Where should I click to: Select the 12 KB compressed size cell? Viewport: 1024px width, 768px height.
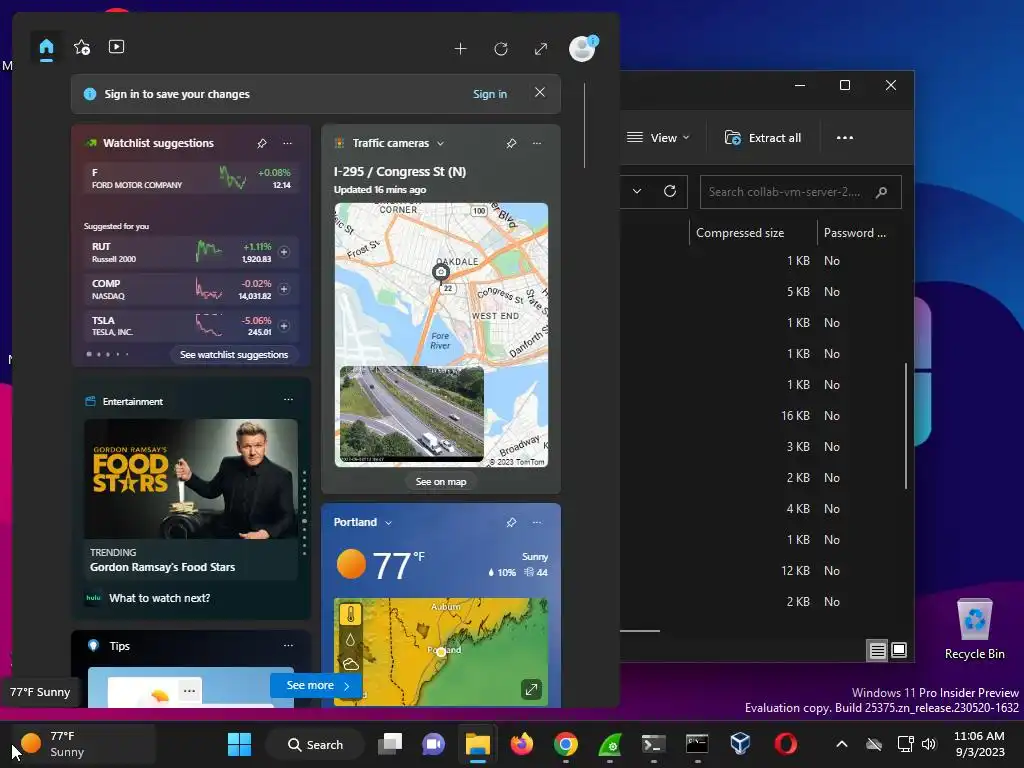pyautogui.click(x=795, y=571)
